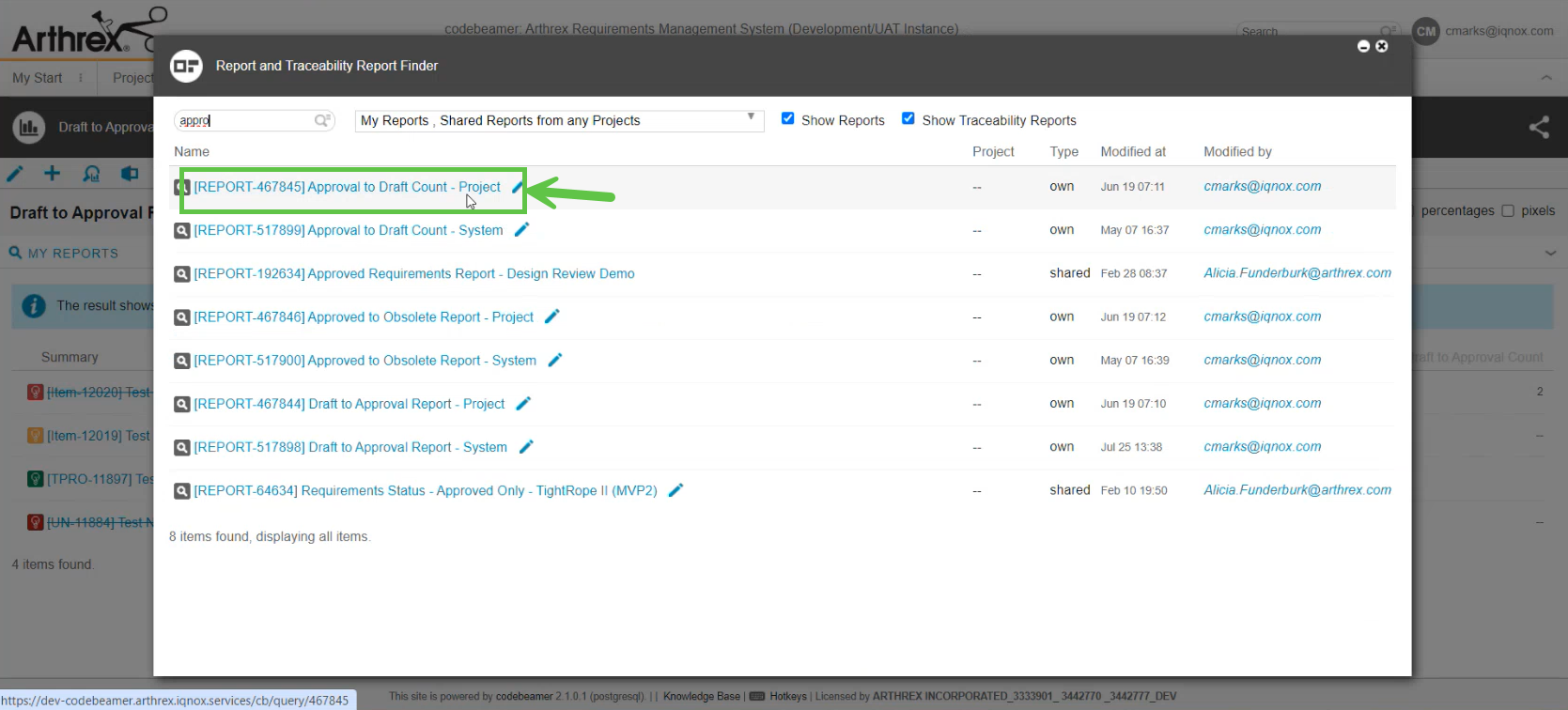Image resolution: width=1568 pixels, height=710 pixels.
Task: Close the Report Finder dialog
Action: 1382,46
